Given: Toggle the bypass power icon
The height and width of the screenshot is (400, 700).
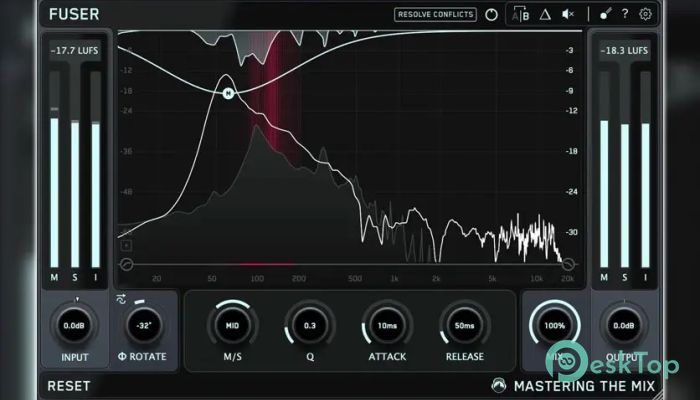Looking at the screenshot, I should tap(491, 15).
